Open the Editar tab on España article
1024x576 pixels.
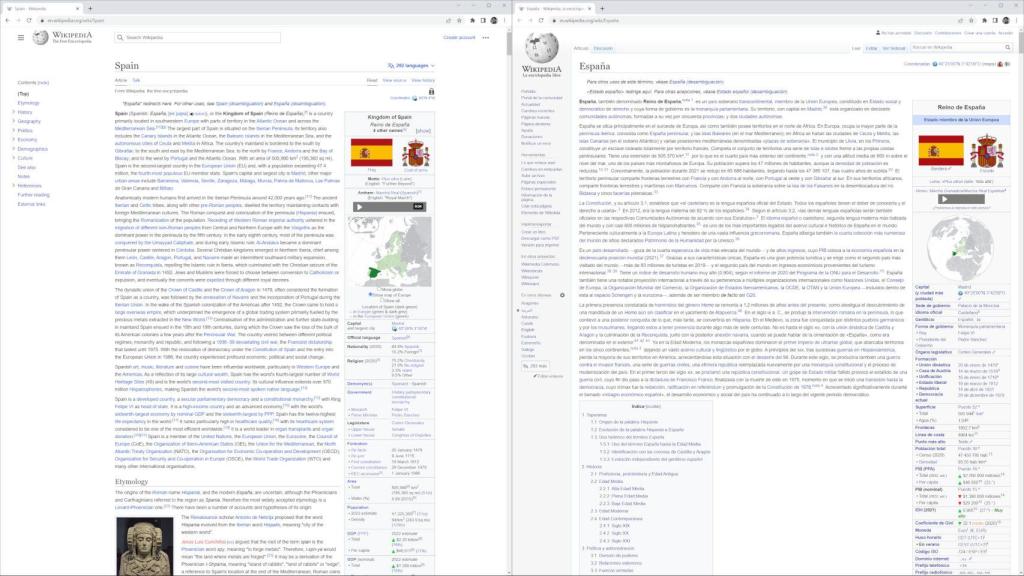coord(871,48)
